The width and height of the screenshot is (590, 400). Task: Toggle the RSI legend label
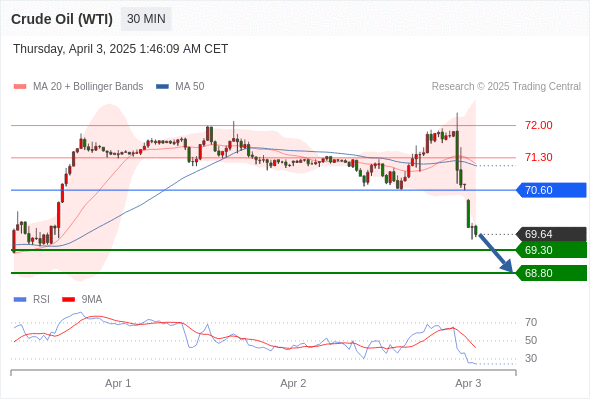point(41,300)
